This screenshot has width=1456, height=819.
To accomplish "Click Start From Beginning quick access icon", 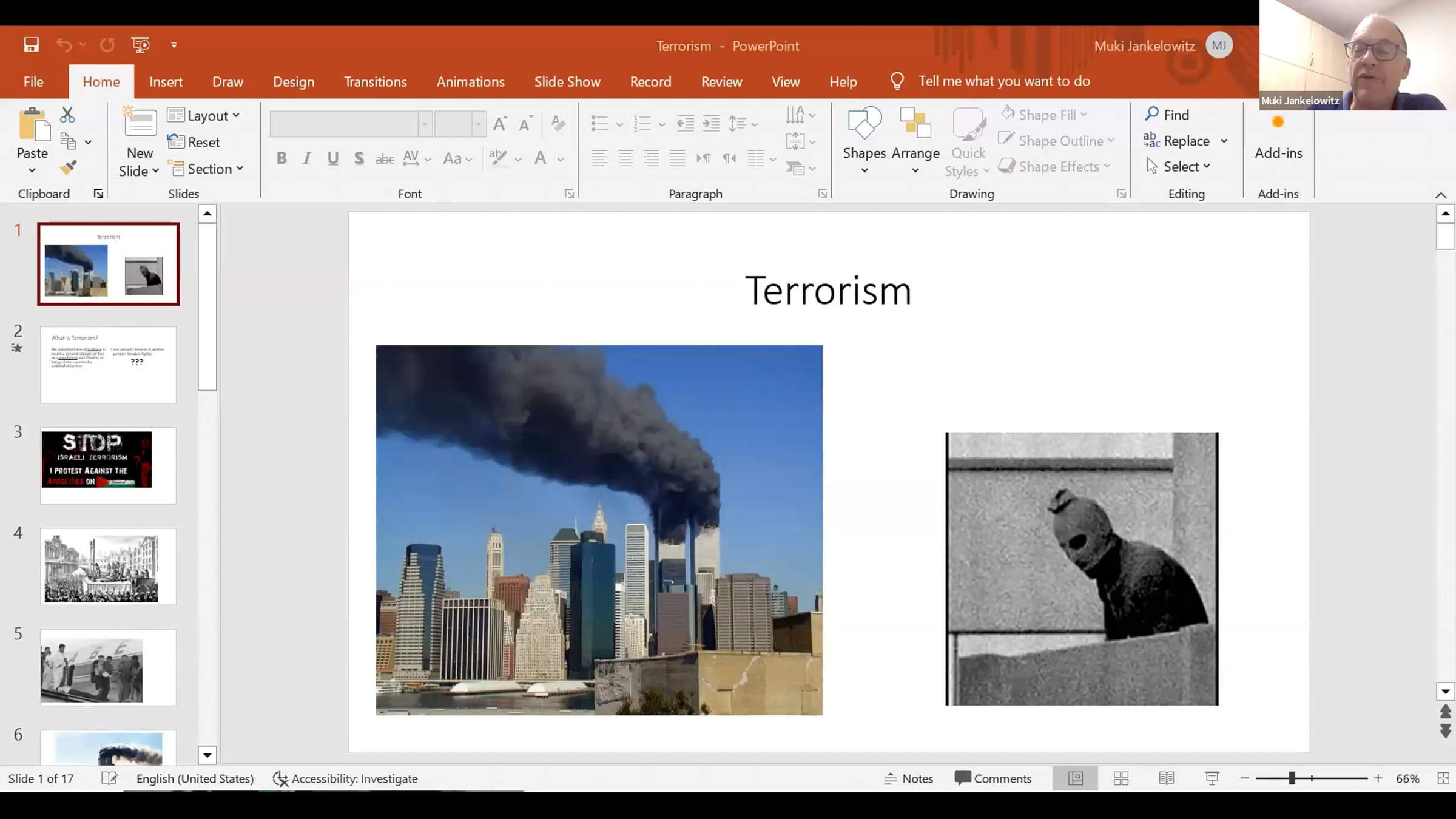I will 140,45.
